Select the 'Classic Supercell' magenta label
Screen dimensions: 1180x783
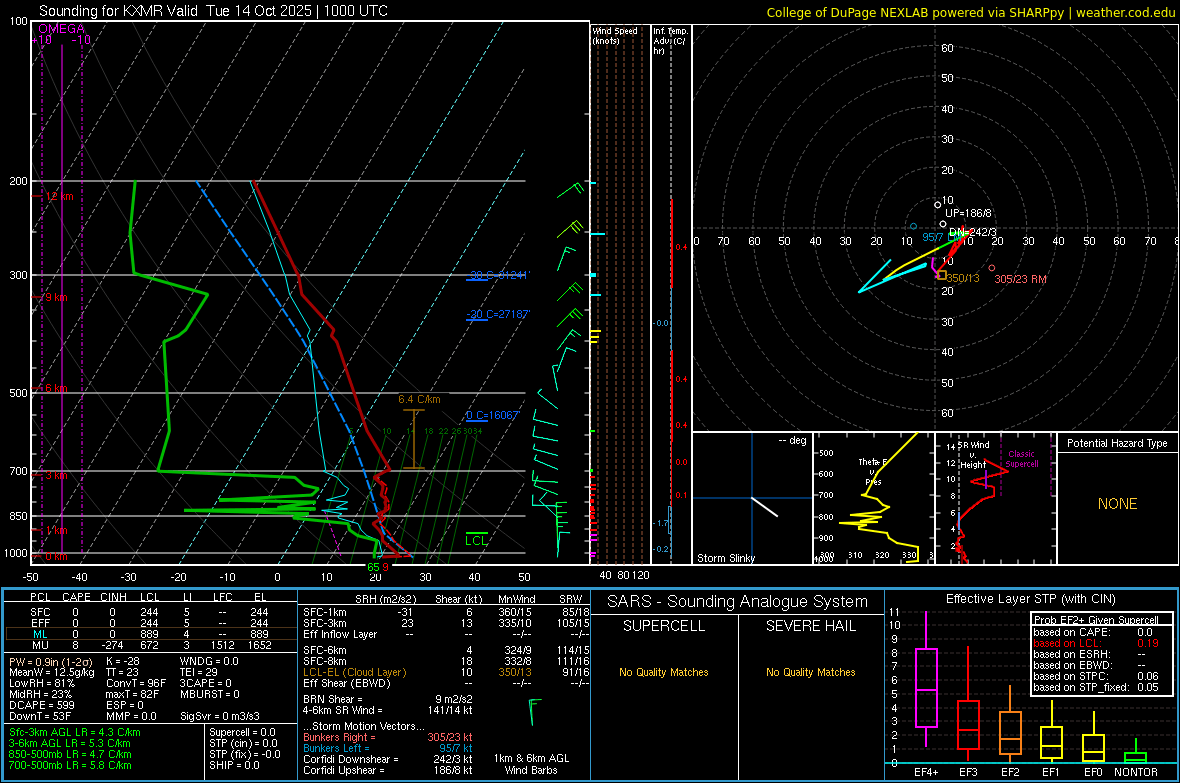click(x=1021, y=459)
